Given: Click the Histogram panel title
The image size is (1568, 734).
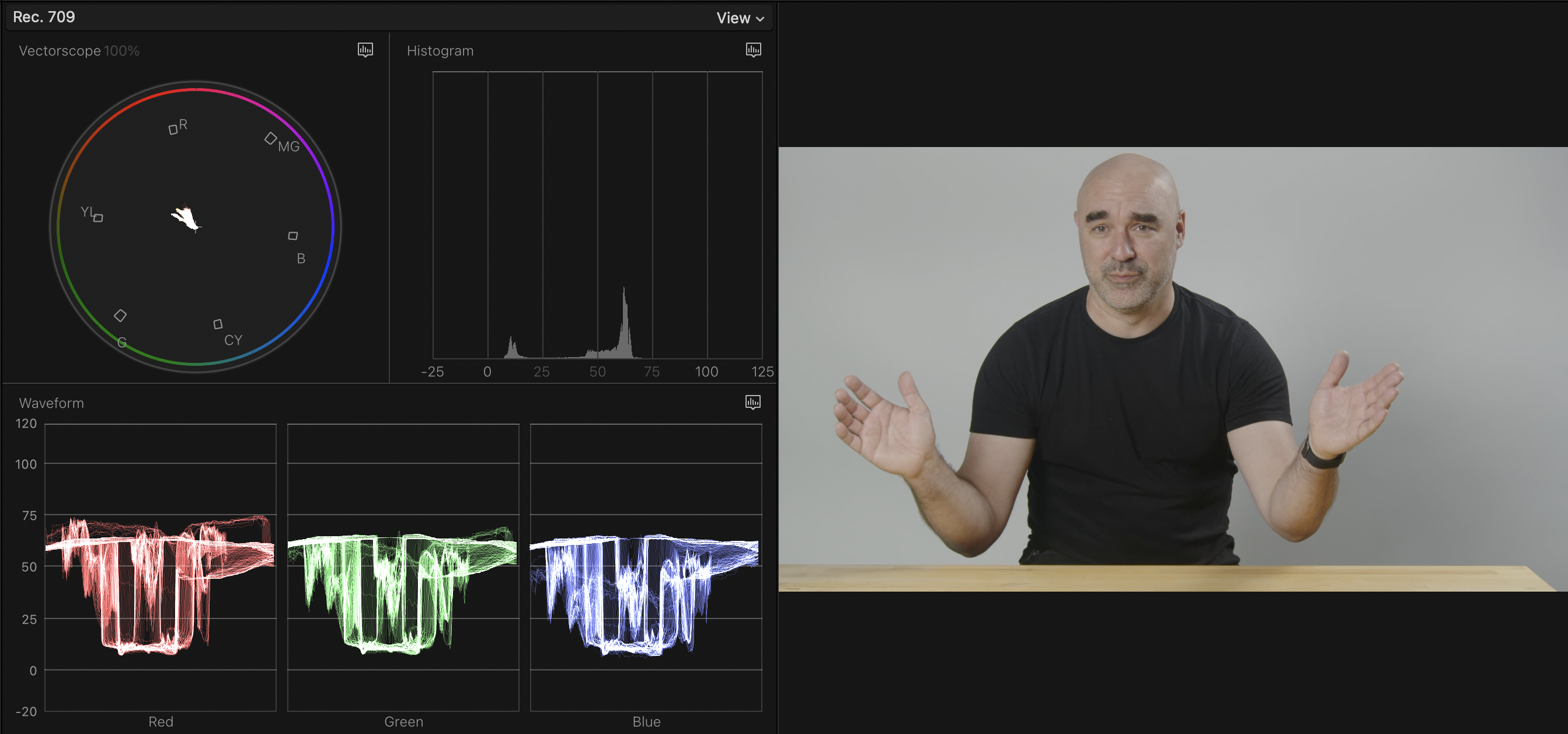Looking at the screenshot, I should coord(440,51).
